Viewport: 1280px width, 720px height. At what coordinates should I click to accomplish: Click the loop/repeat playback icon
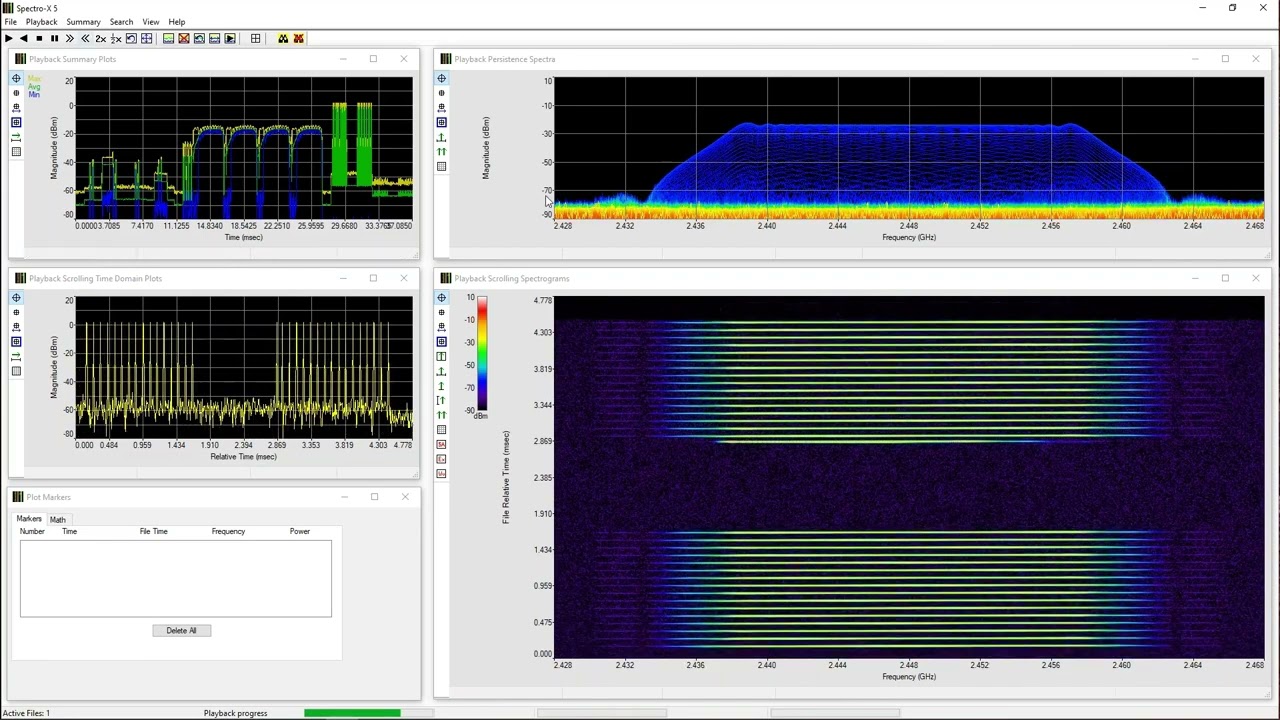point(131,38)
